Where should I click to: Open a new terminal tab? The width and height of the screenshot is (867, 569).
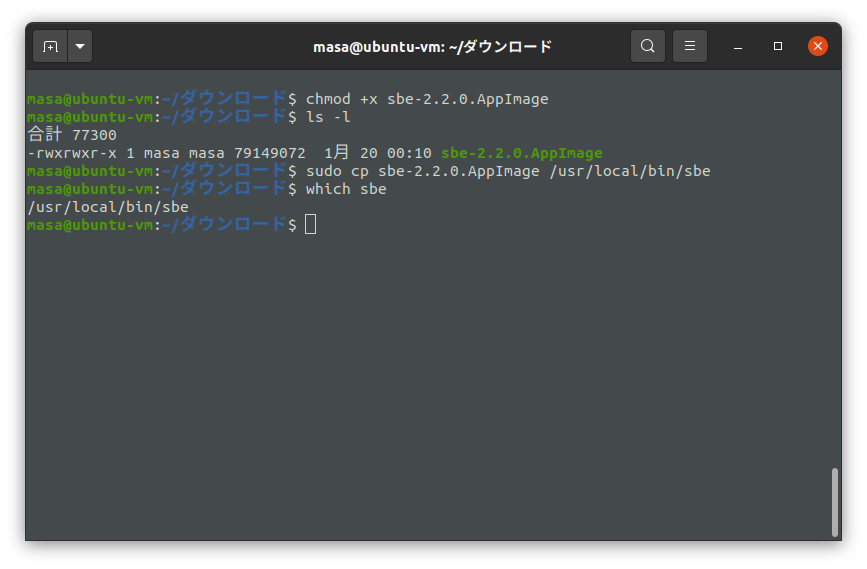point(50,46)
